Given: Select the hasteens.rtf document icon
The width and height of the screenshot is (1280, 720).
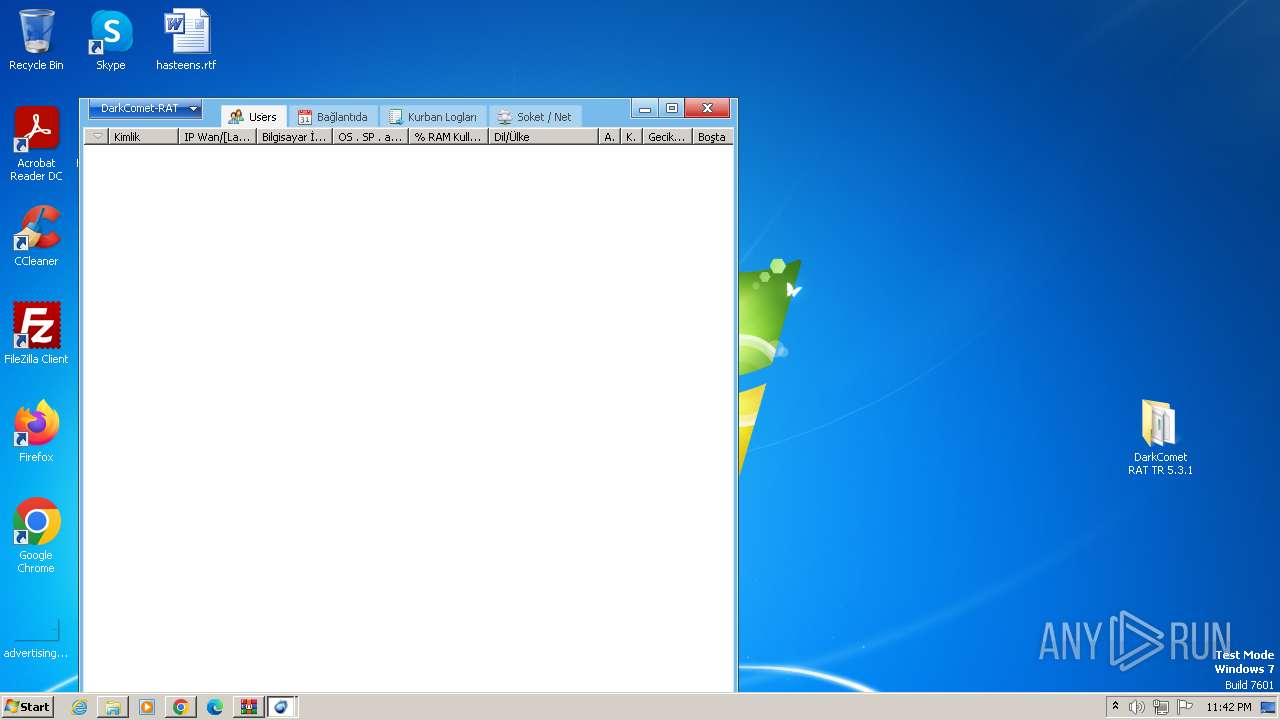Looking at the screenshot, I should pyautogui.click(x=186, y=40).
